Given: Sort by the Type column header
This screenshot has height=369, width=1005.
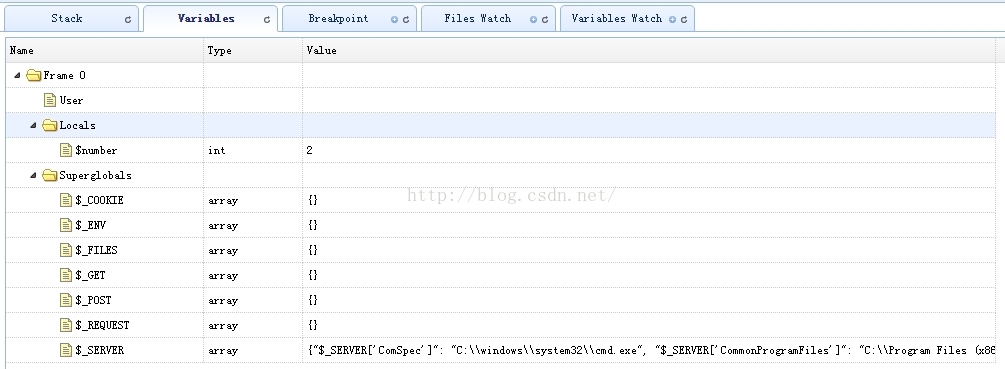Looking at the screenshot, I should [x=253, y=50].
